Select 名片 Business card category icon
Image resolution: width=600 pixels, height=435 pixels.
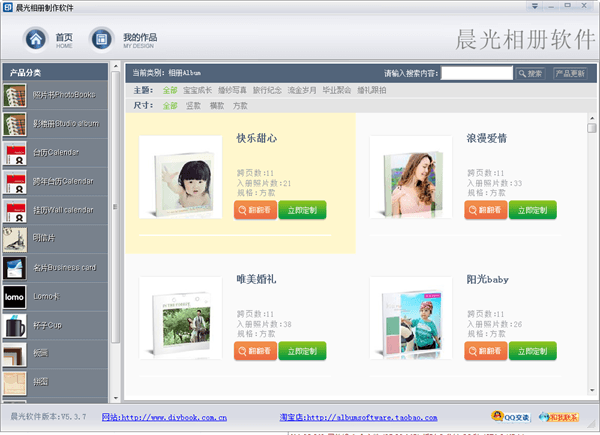[x=14, y=269]
